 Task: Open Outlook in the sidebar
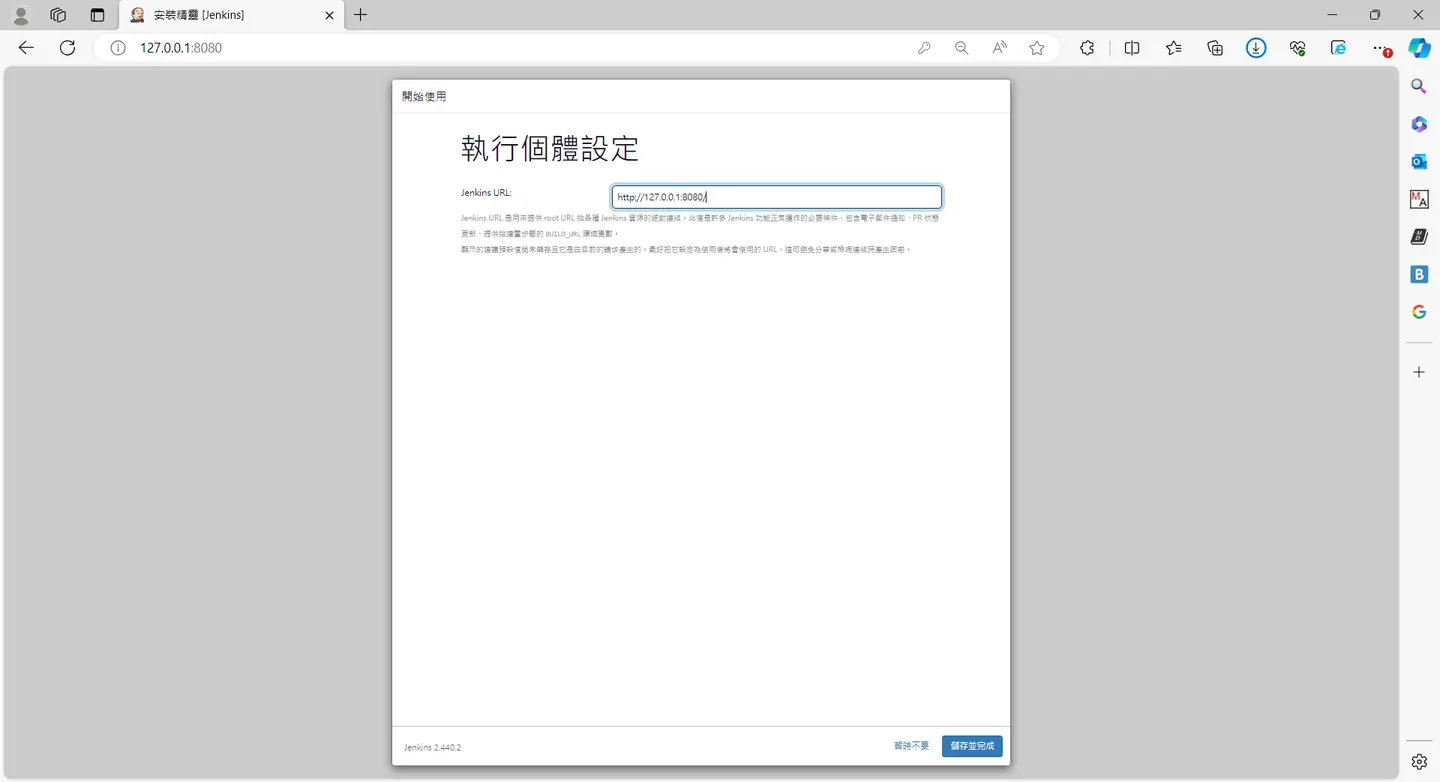click(x=1419, y=162)
